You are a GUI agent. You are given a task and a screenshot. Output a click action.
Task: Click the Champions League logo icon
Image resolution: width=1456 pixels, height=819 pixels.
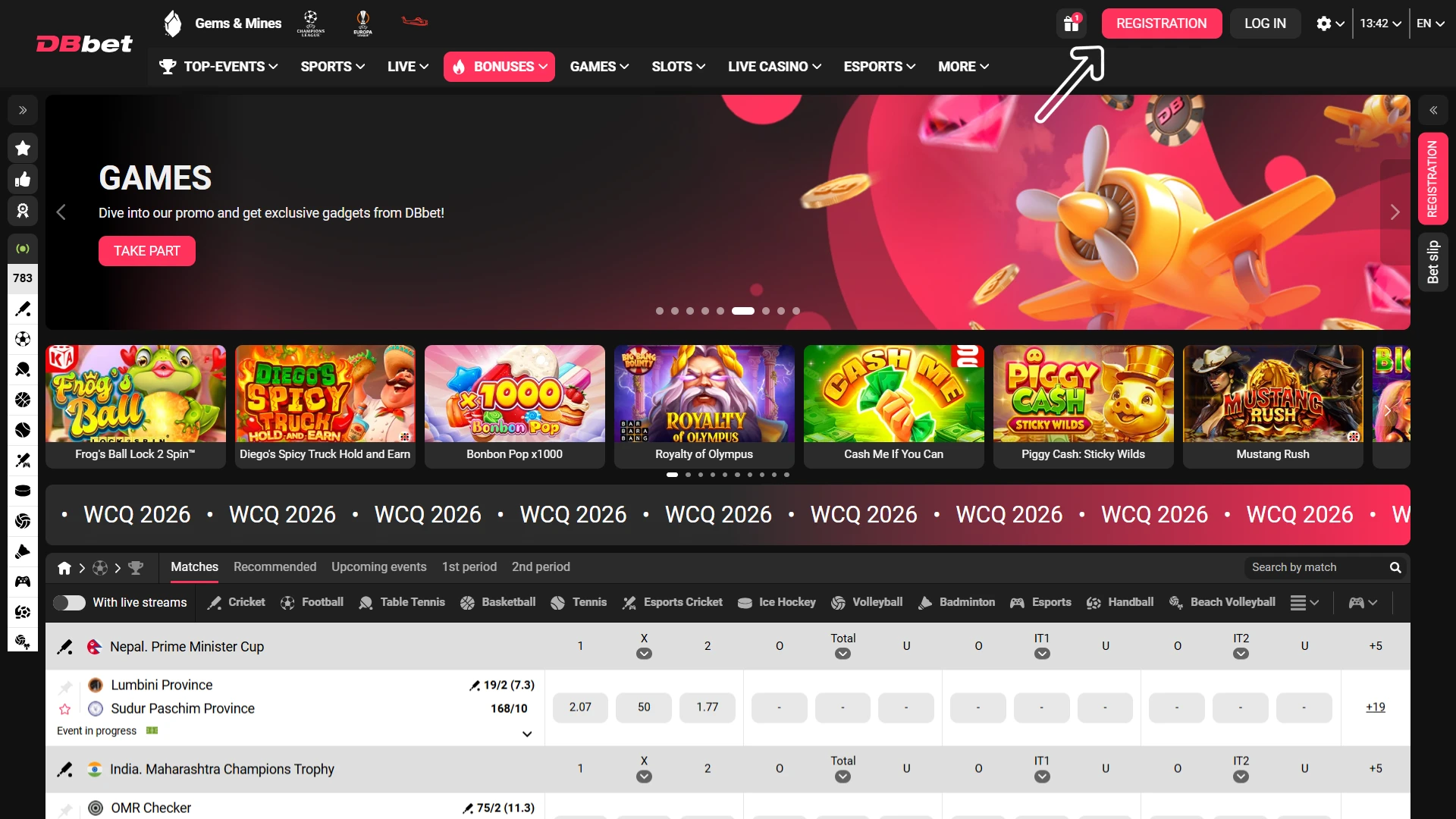click(x=311, y=23)
